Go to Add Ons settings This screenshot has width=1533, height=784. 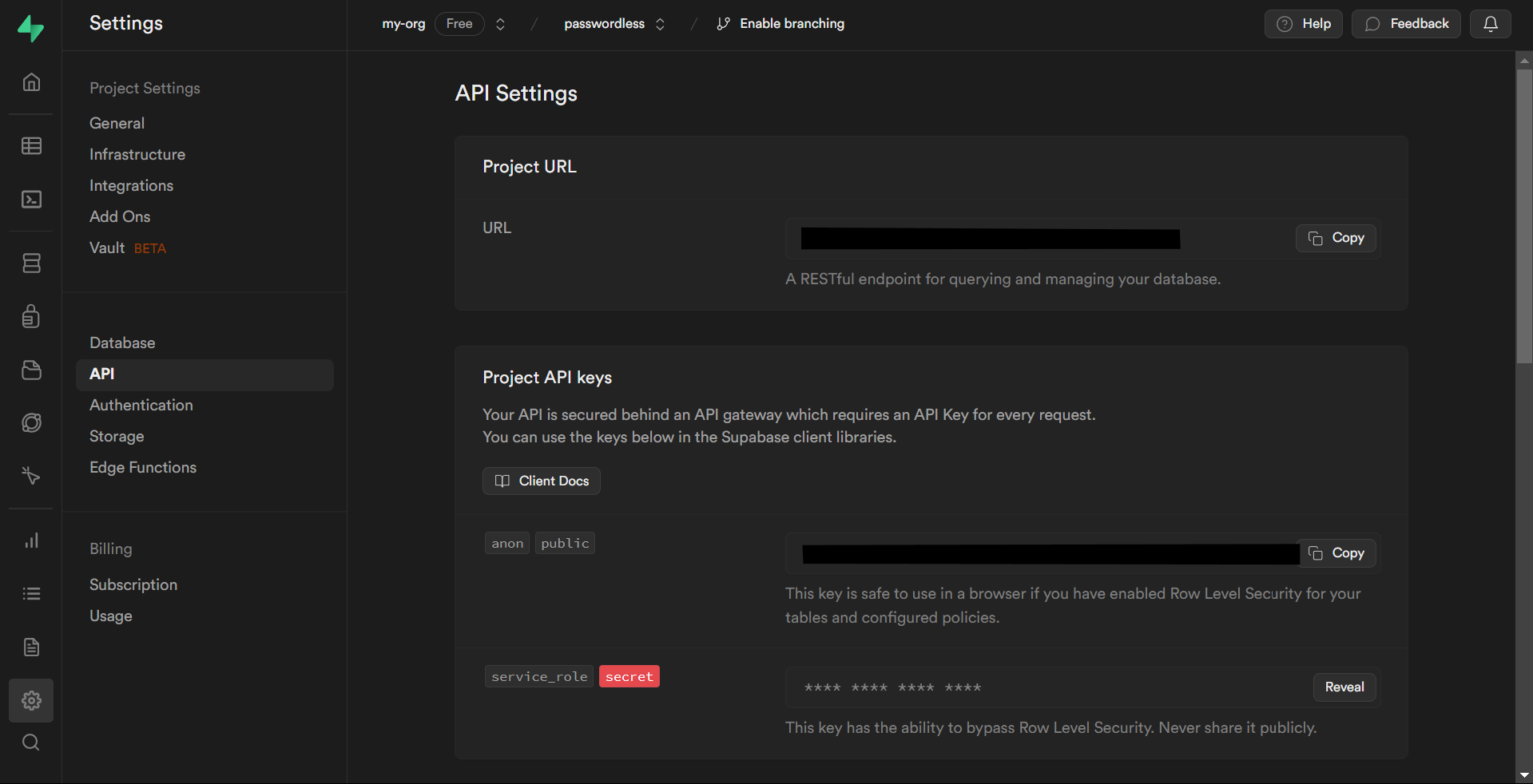120,216
